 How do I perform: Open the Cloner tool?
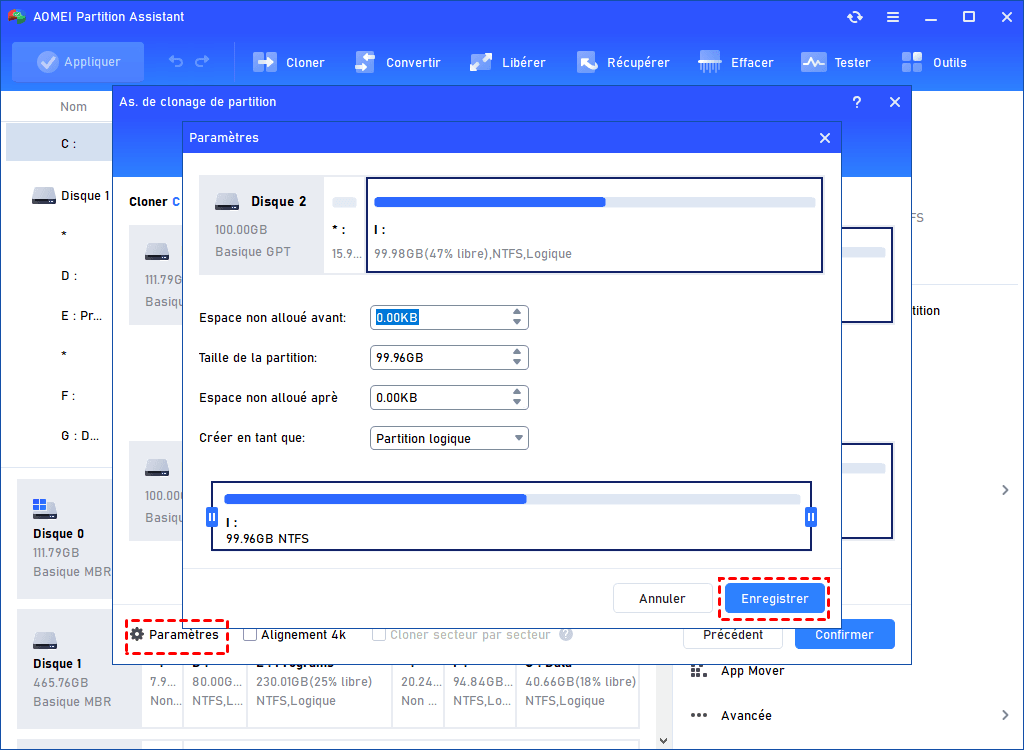289,63
